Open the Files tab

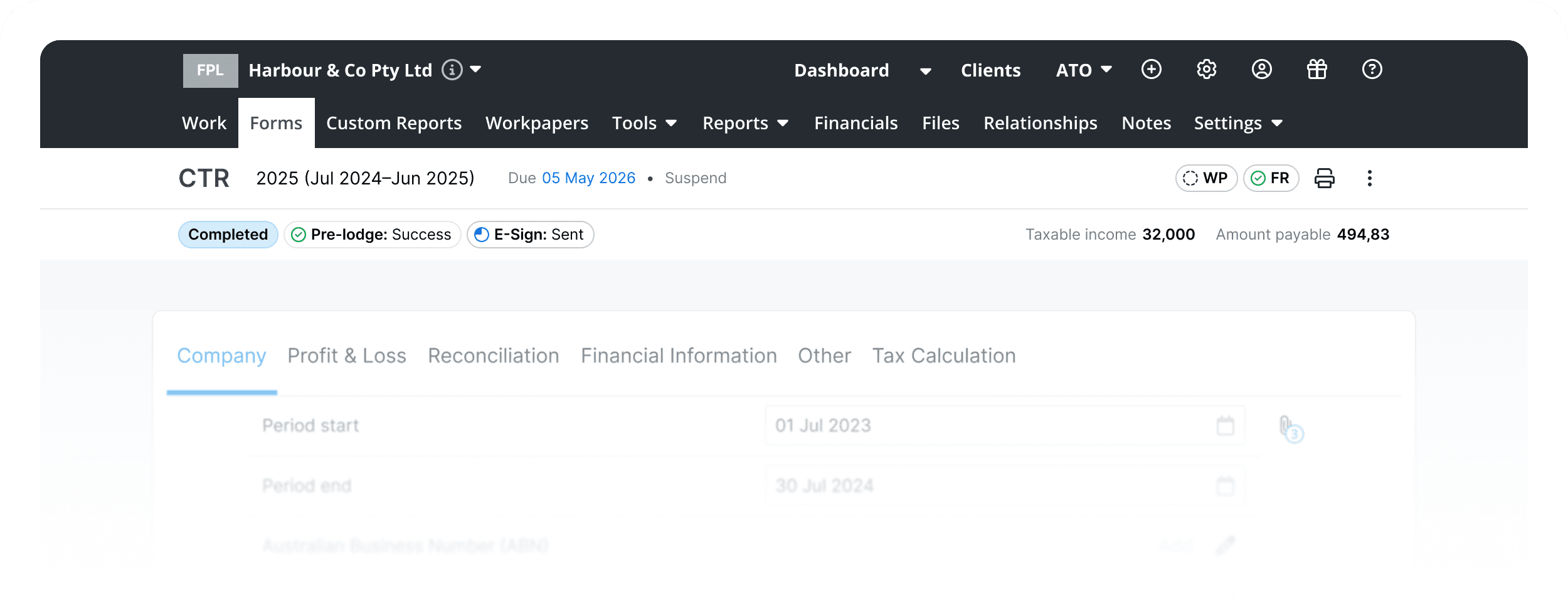coord(940,123)
